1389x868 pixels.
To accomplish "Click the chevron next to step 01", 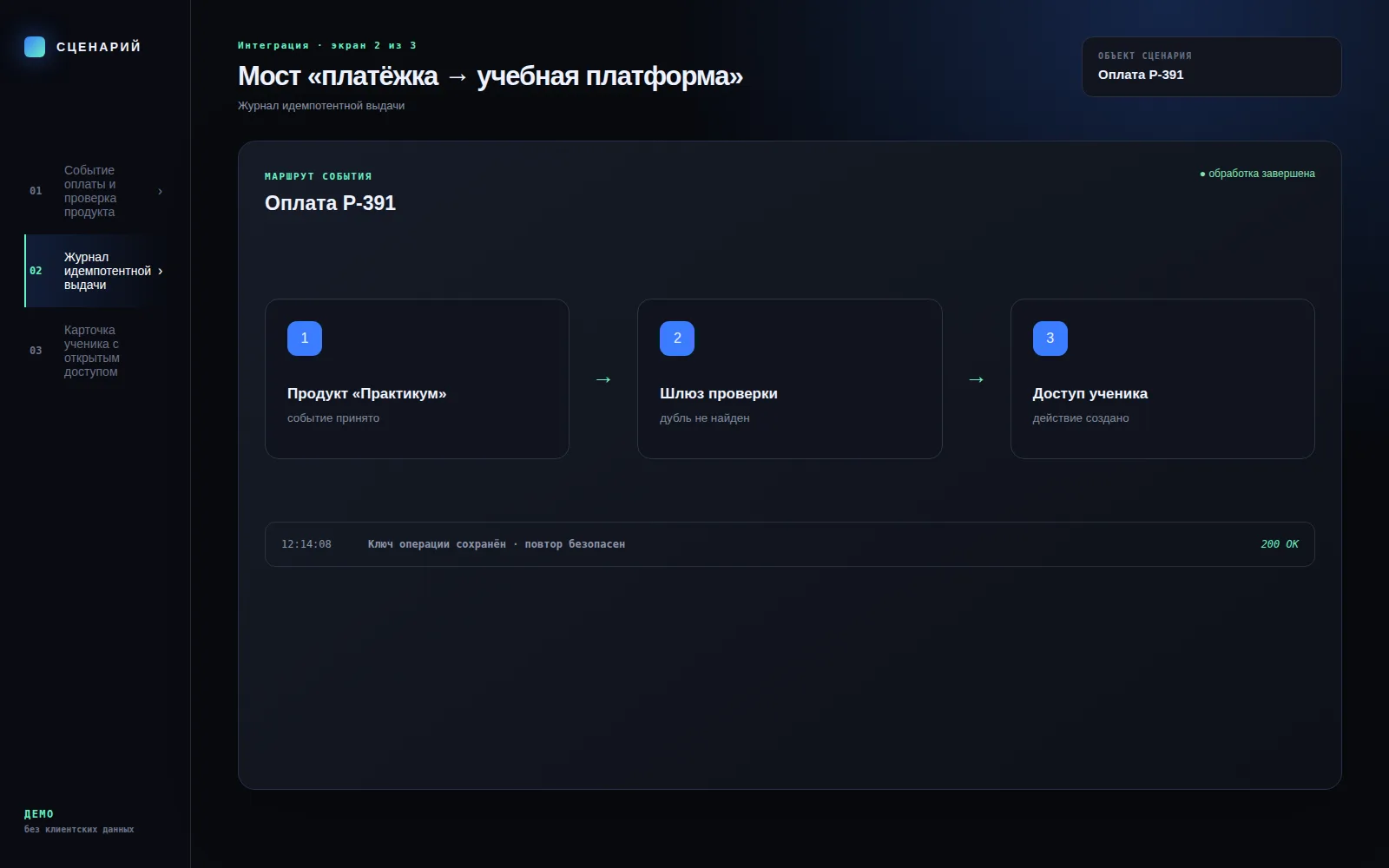I will [160, 191].
